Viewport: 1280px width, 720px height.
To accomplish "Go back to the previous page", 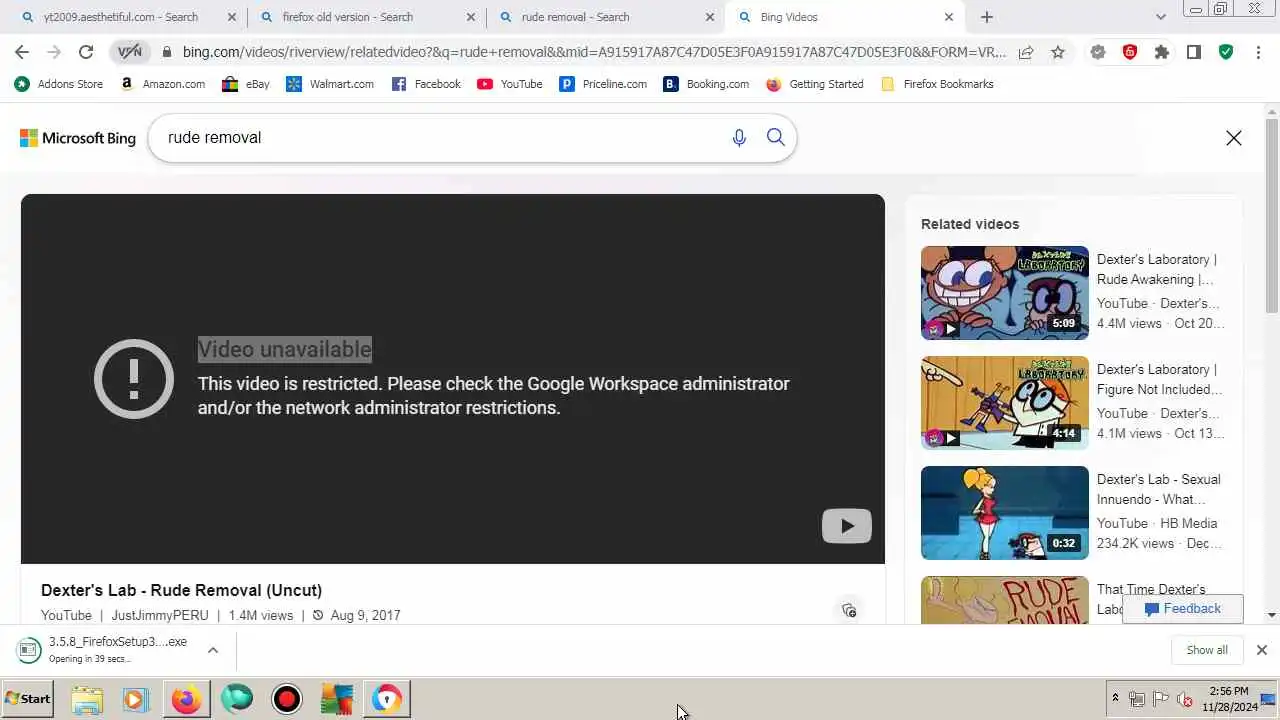I will tap(22, 52).
